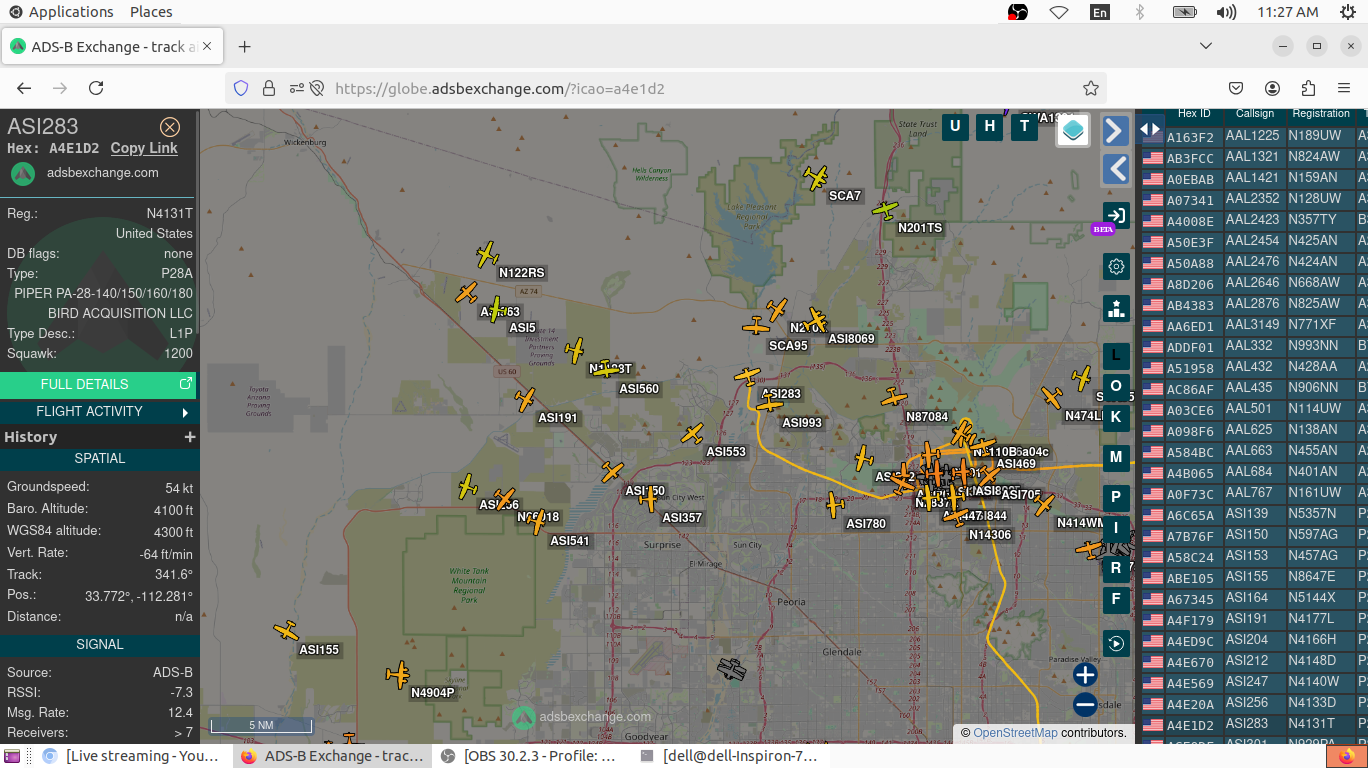Open FULL DETAILS for ASI283
The width and height of the screenshot is (1368, 768).
coord(98,384)
